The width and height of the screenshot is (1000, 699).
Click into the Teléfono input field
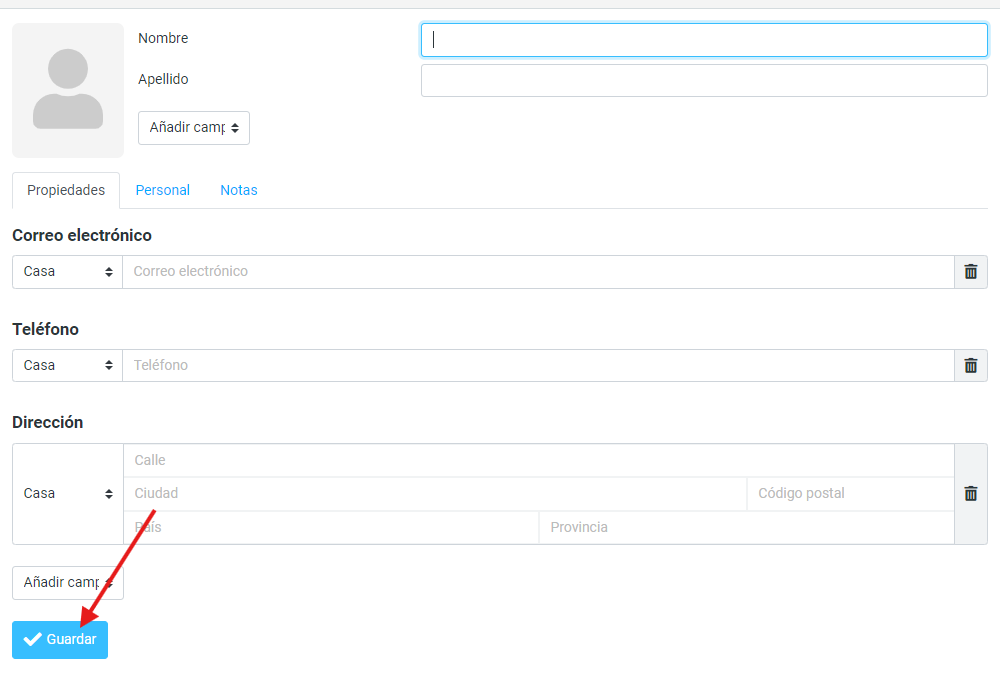click(538, 366)
